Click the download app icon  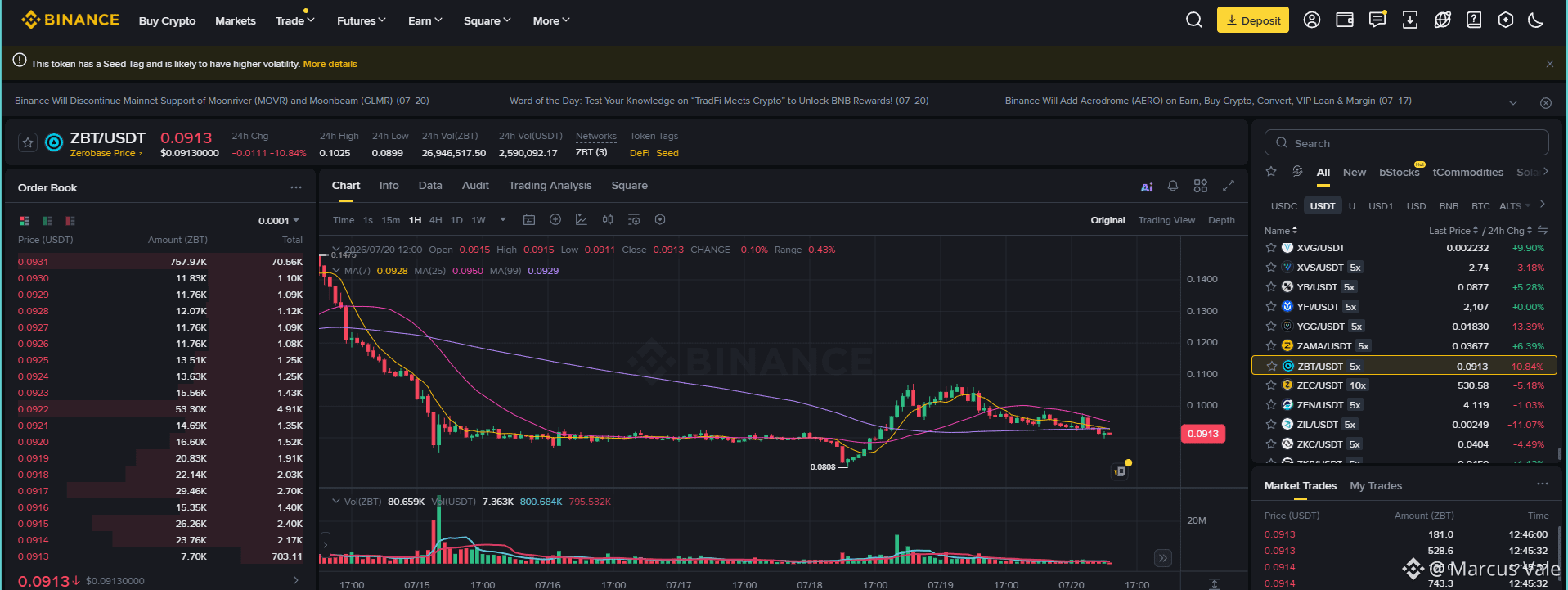pyautogui.click(x=1410, y=20)
